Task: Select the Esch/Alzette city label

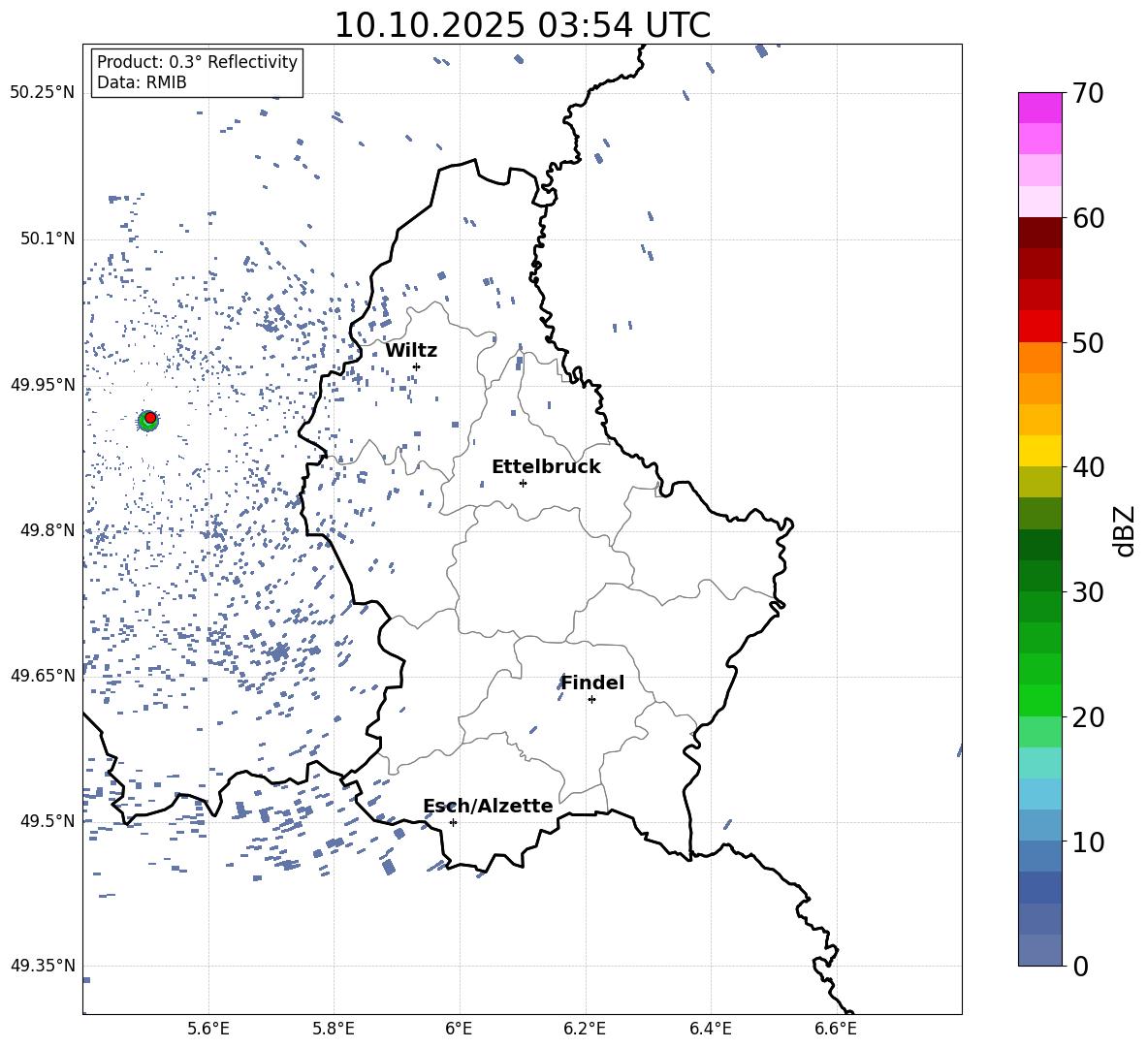Action: pyautogui.click(x=488, y=806)
